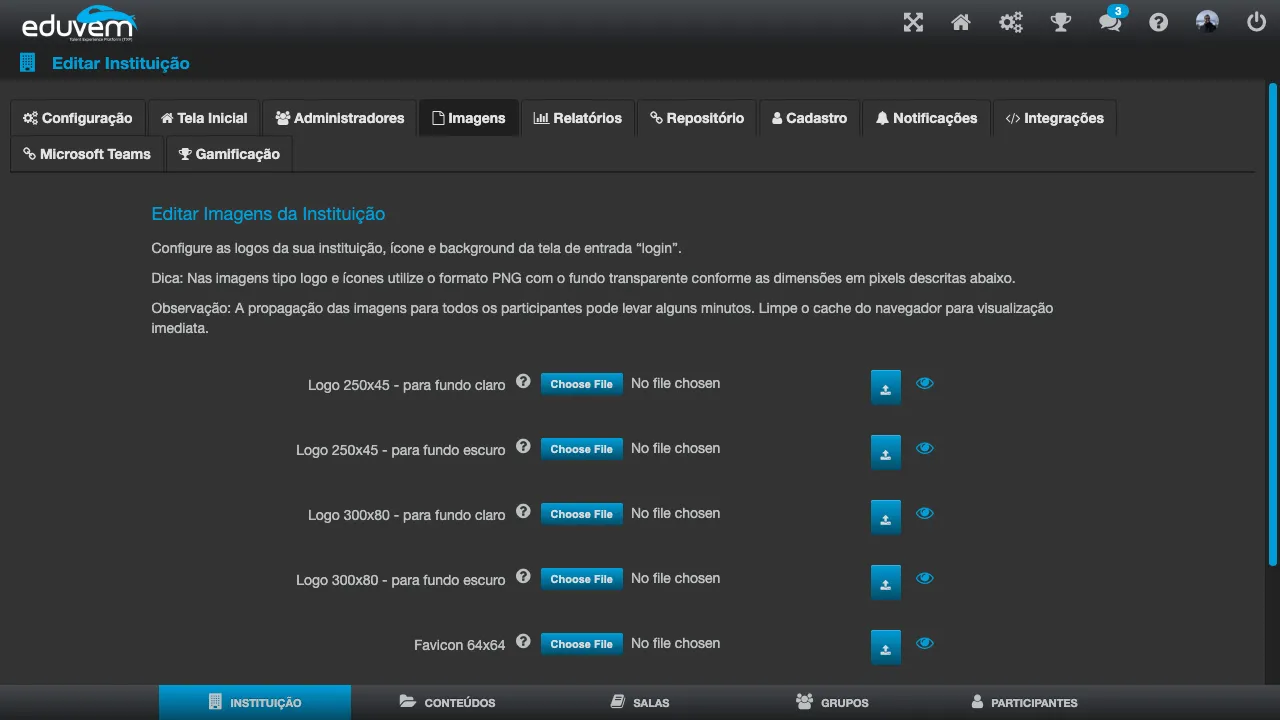Upload the Logo 300x80 fundo claro image
Image resolution: width=1280 pixels, height=720 pixels.
tap(886, 517)
